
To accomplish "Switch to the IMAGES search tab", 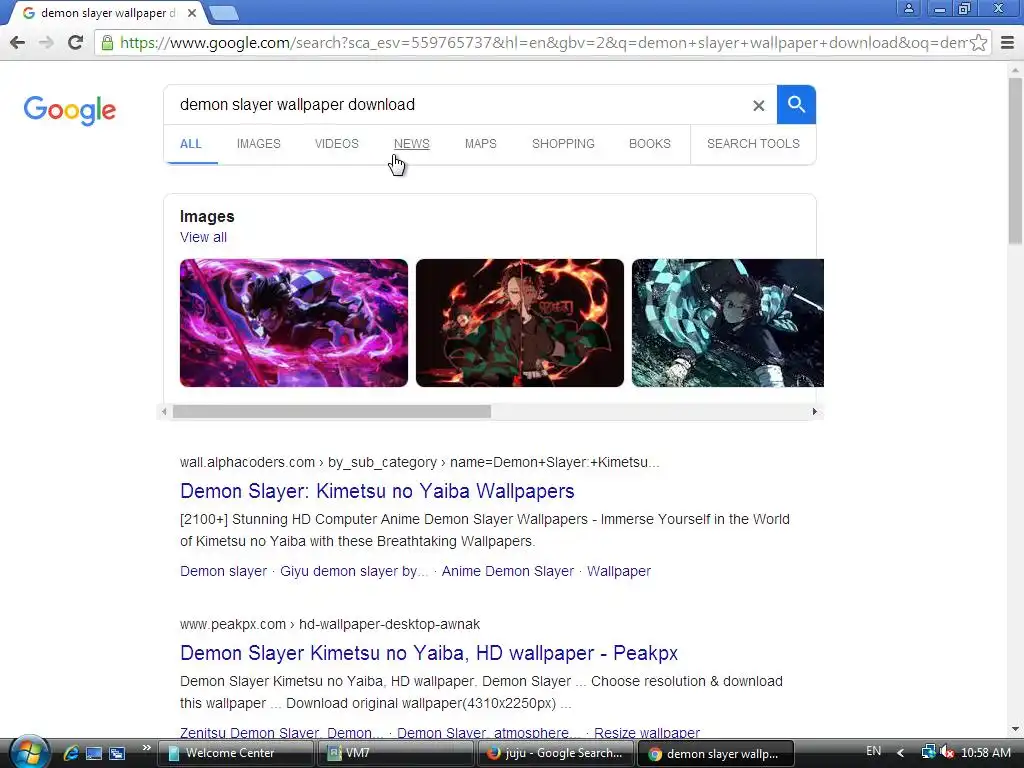I will 259,144.
